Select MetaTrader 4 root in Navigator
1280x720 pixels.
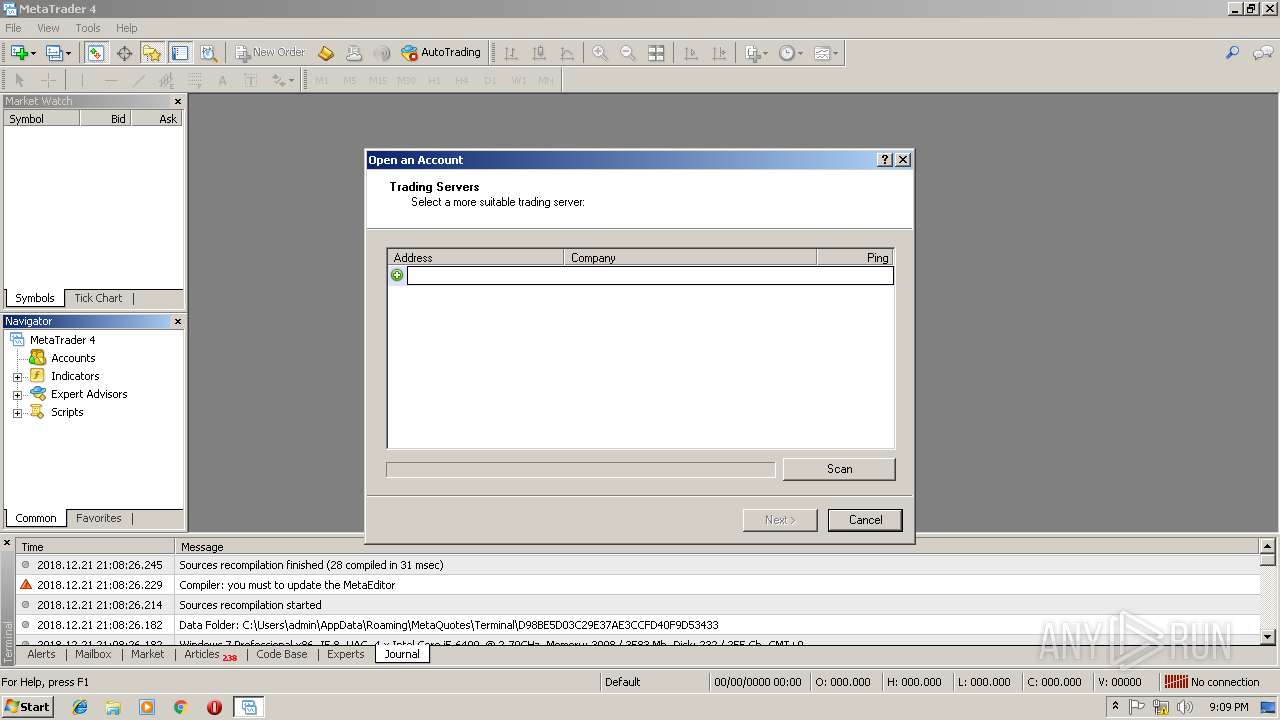click(62, 340)
